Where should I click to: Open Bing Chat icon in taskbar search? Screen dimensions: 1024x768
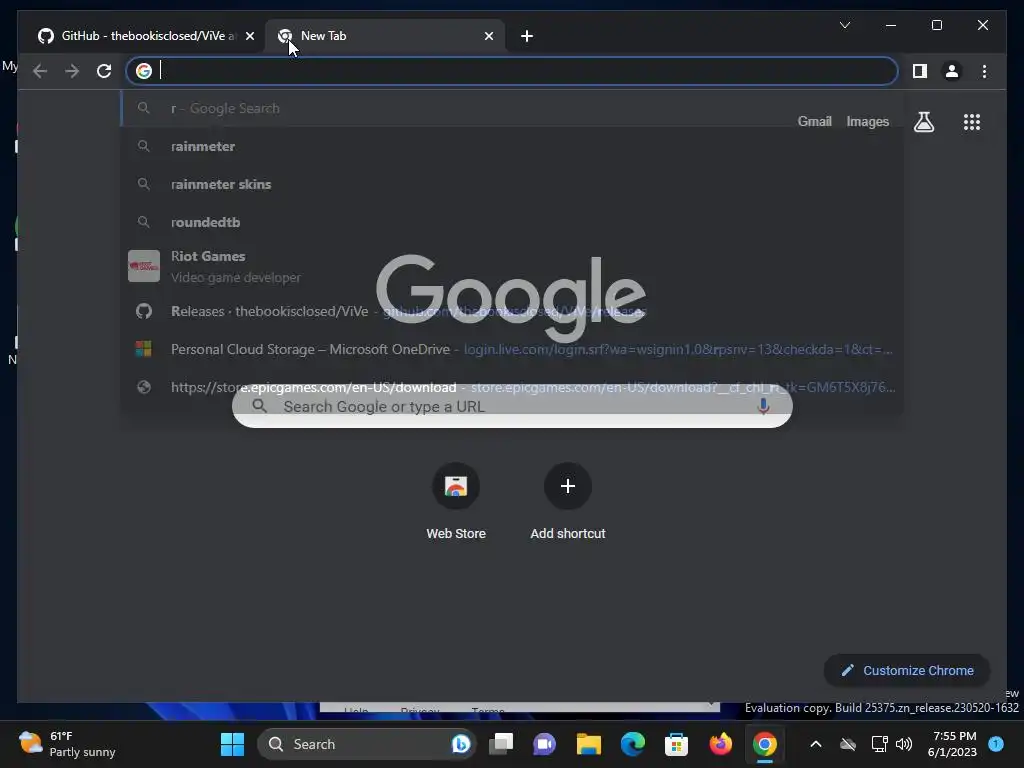(x=460, y=744)
